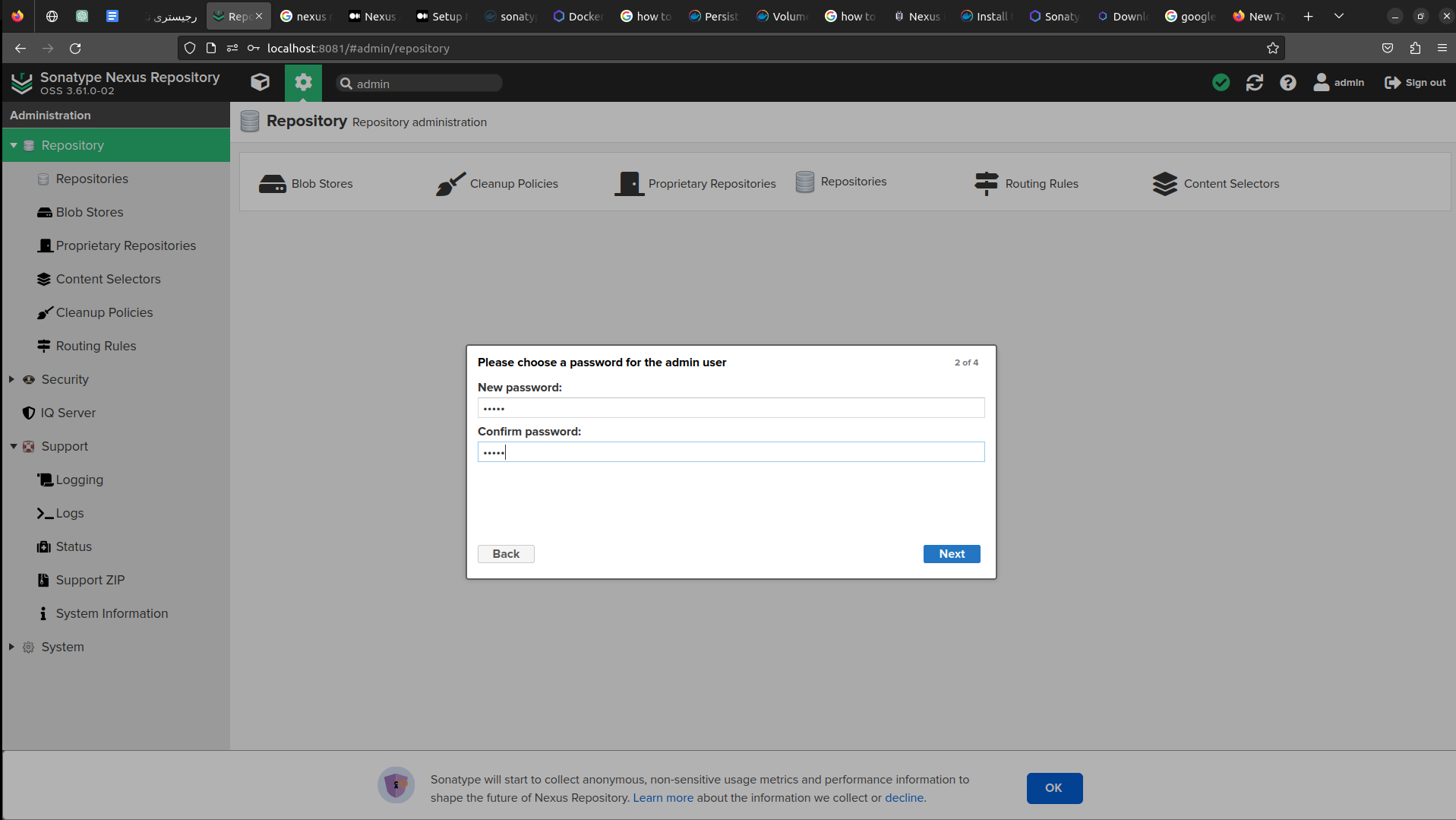Click the Back button in the dialog

tap(506, 554)
